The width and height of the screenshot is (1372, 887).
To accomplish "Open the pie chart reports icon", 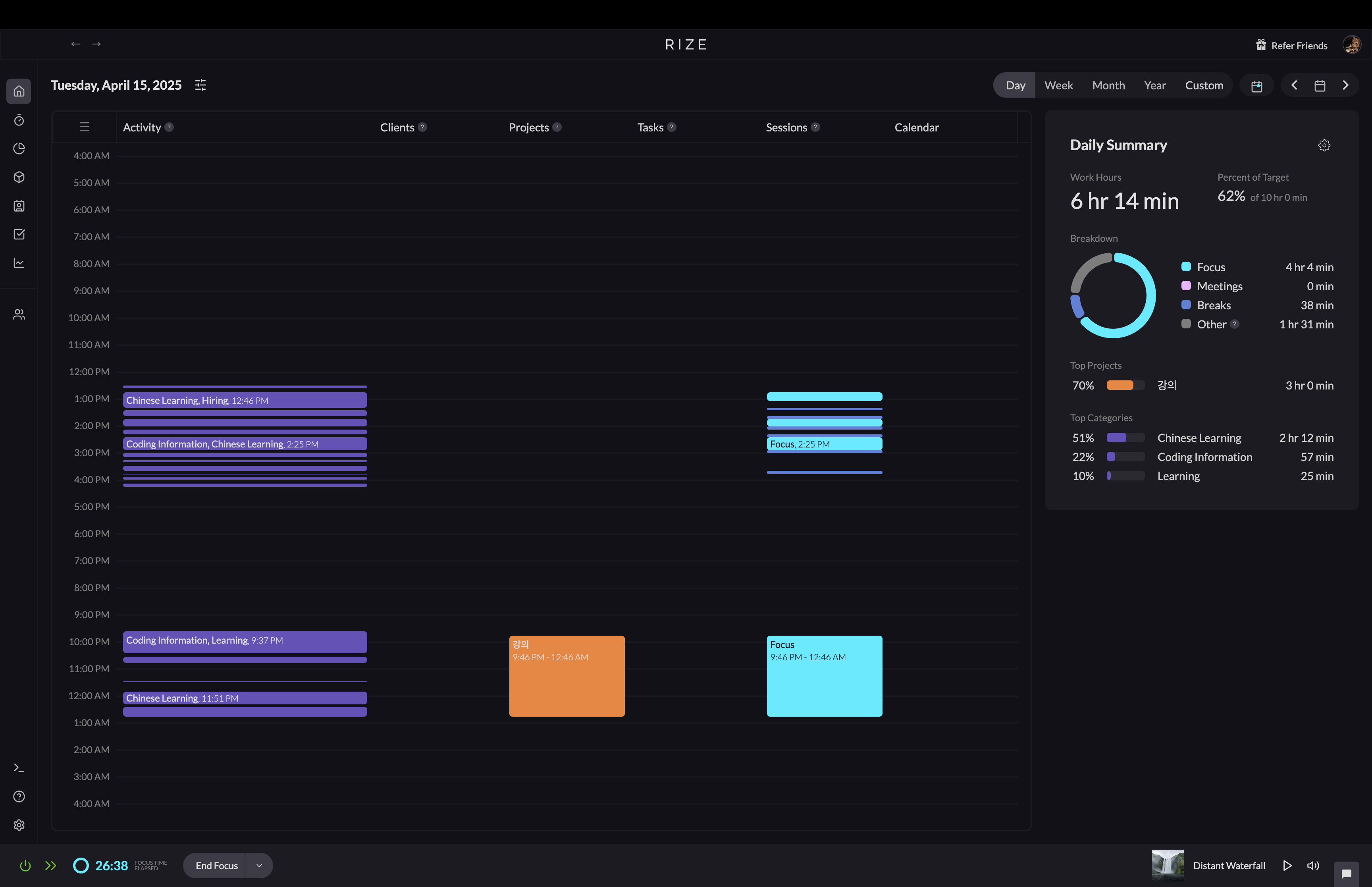I will pyautogui.click(x=19, y=148).
